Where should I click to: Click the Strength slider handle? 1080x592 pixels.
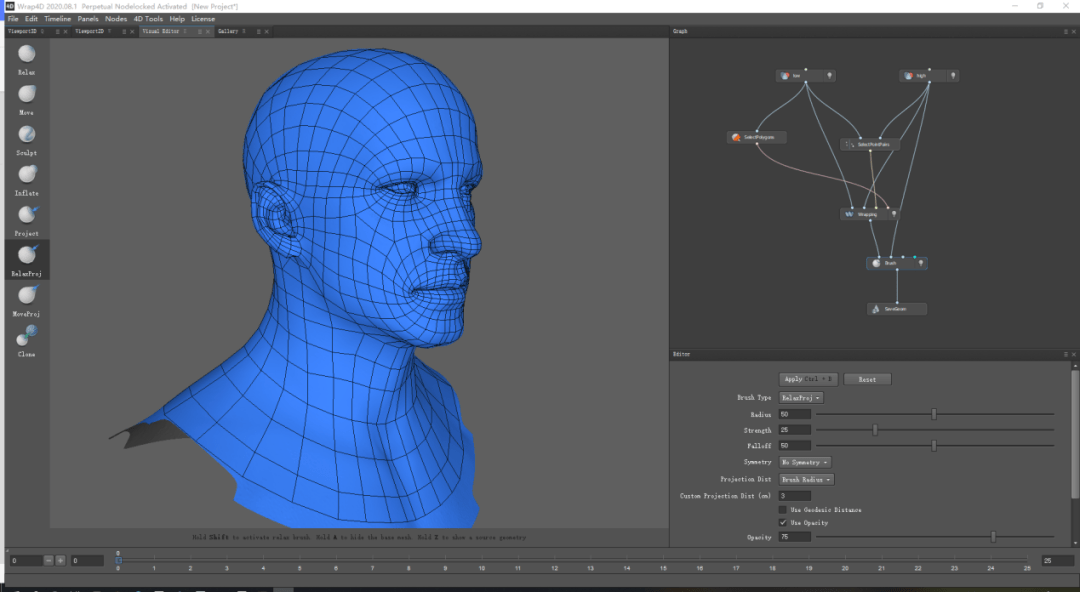click(875, 430)
